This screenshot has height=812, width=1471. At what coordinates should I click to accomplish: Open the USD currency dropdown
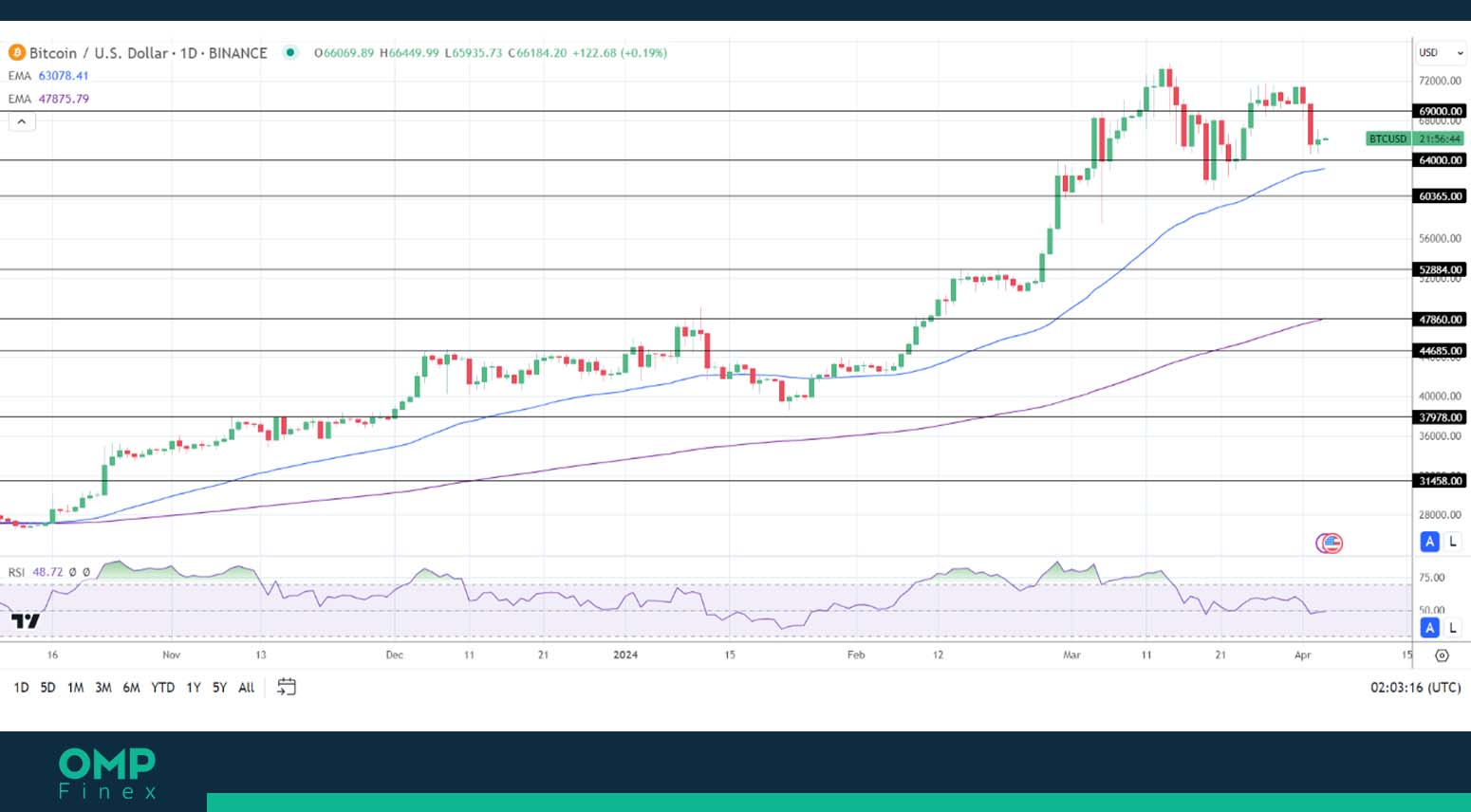[x=1441, y=53]
